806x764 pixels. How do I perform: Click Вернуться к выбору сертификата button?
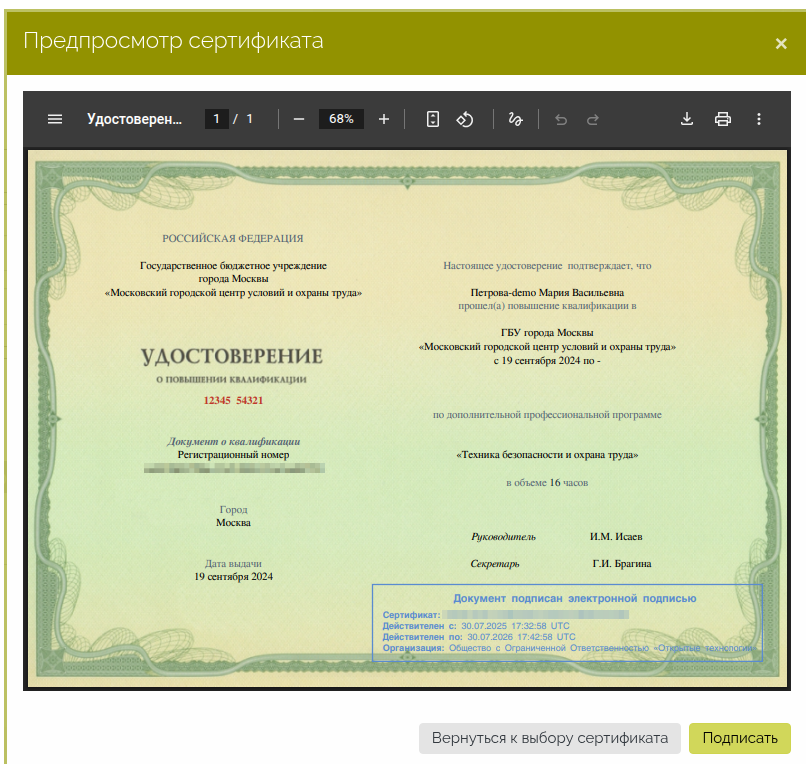pyautogui.click(x=549, y=738)
